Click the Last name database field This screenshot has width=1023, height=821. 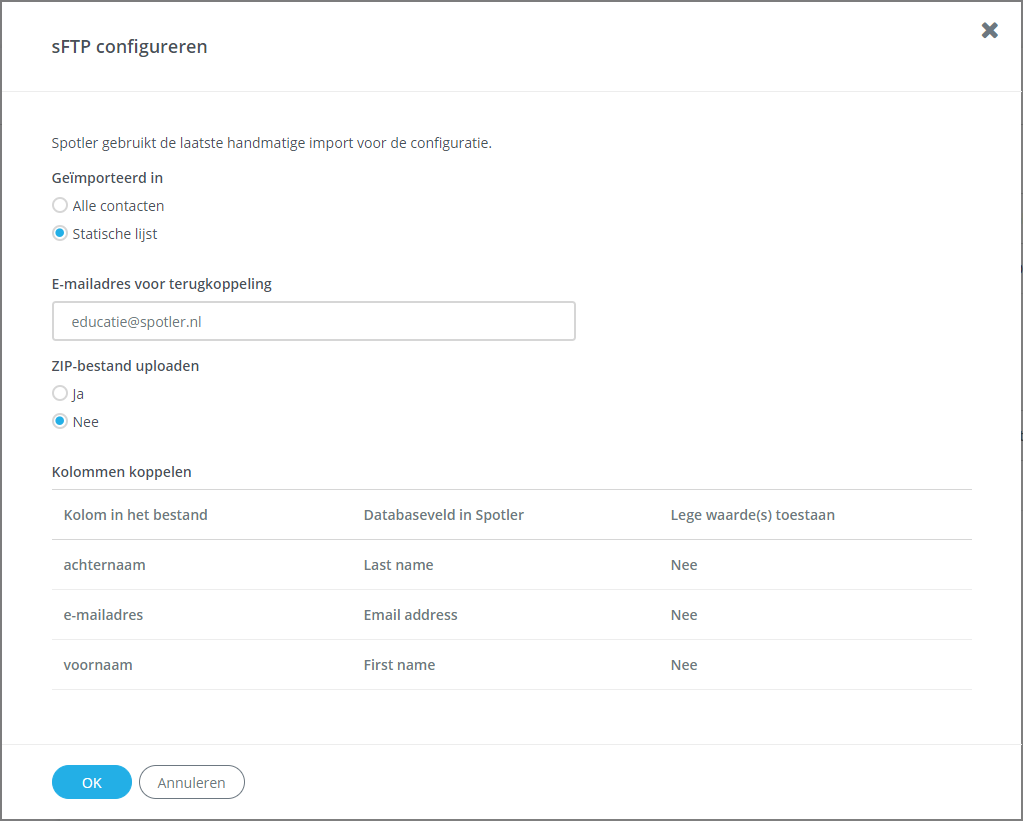point(399,565)
